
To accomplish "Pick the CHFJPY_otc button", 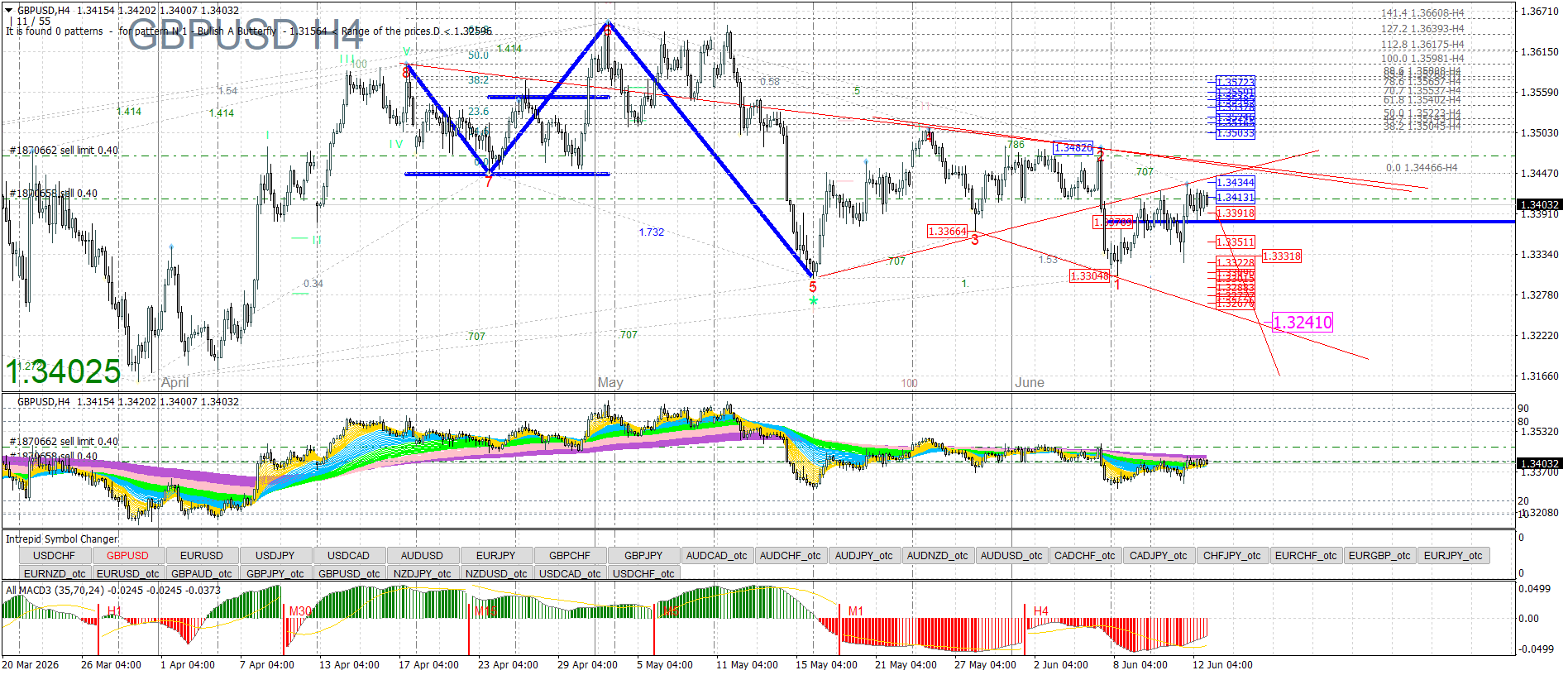I will (1232, 556).
